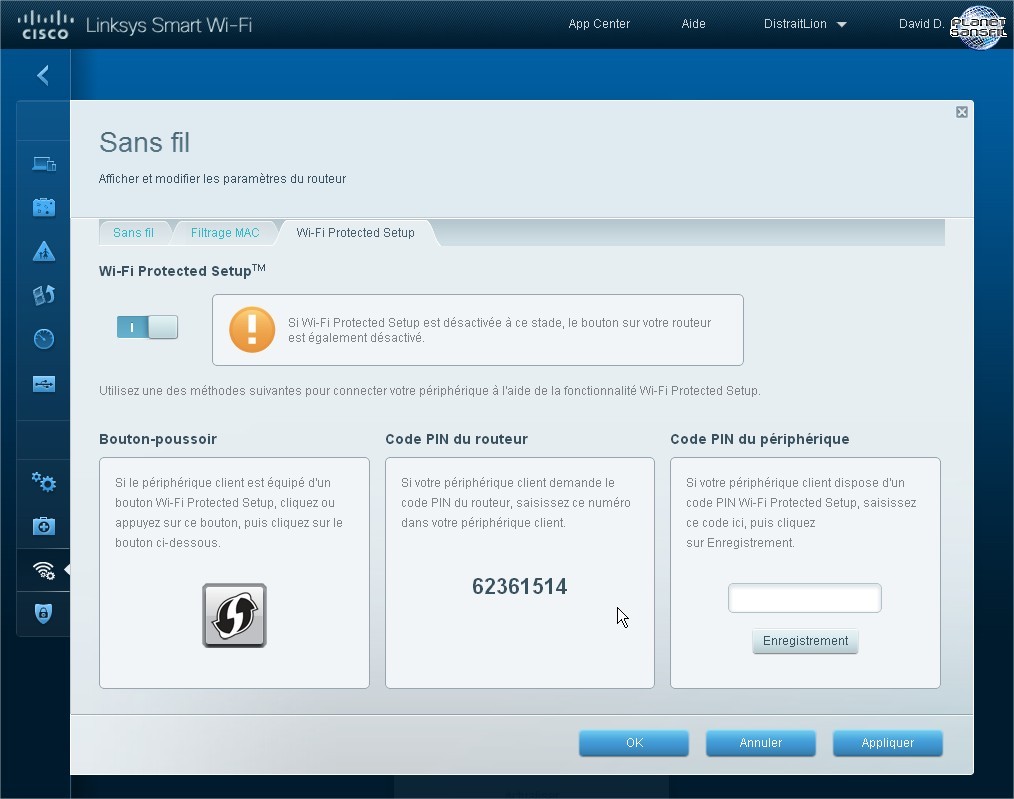Switch to the Filtrage MAC tab
The width and height of the screenshot is (1014, 799).
coord(225,233)
